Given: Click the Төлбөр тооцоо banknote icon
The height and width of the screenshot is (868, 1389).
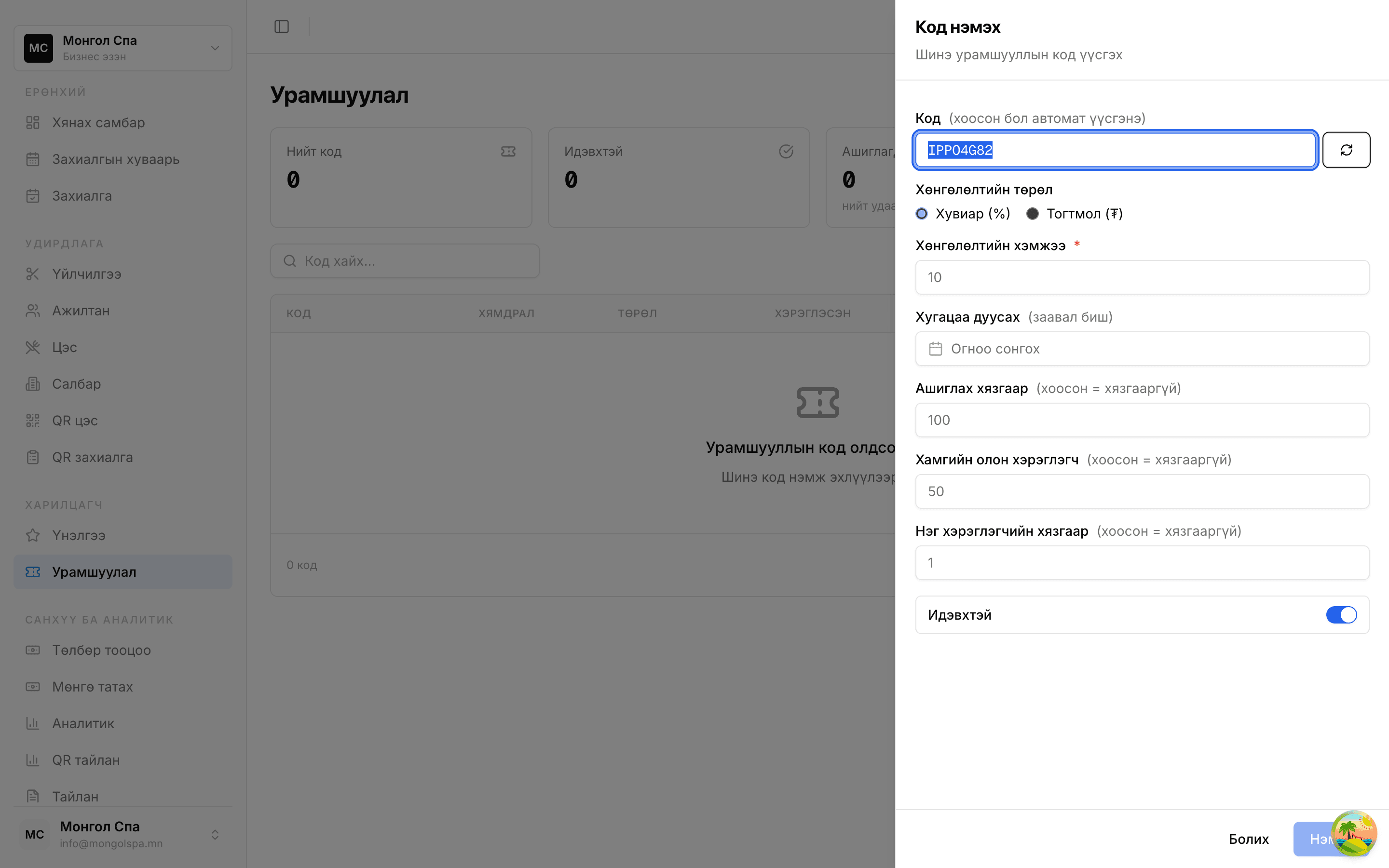Looking at the screenshot, I should point(33,650).
